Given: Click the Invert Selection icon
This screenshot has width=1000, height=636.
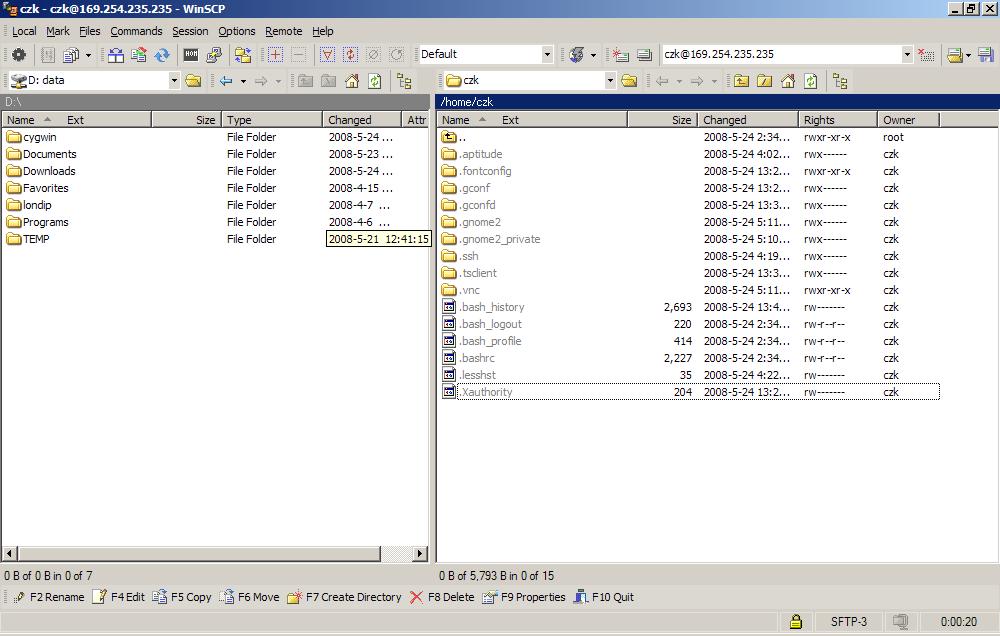Looking at the screenshot, I should pos(350,55).
